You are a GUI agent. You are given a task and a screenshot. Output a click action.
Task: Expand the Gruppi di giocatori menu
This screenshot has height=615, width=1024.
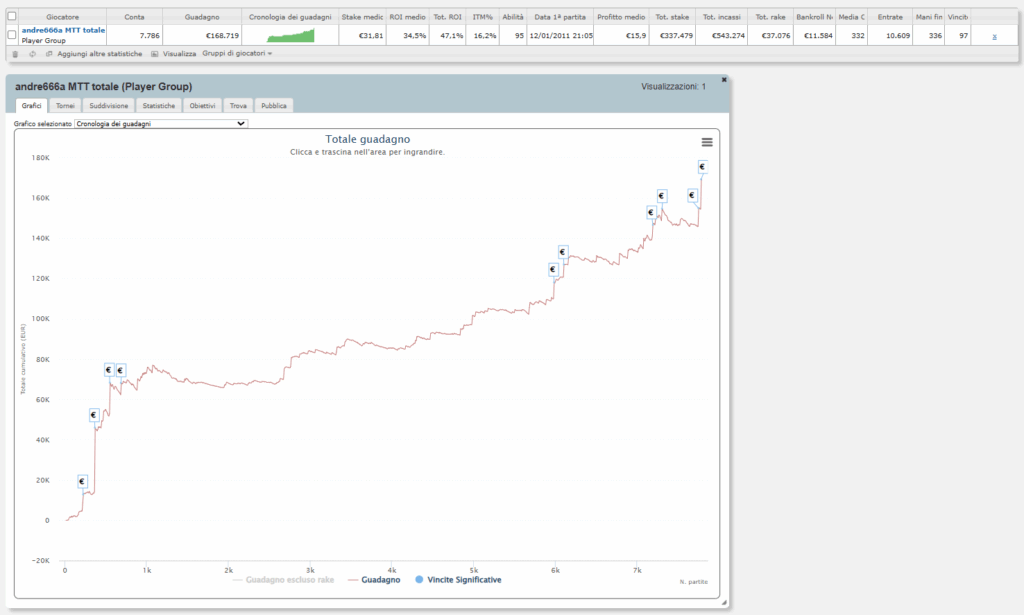[237, 54]
